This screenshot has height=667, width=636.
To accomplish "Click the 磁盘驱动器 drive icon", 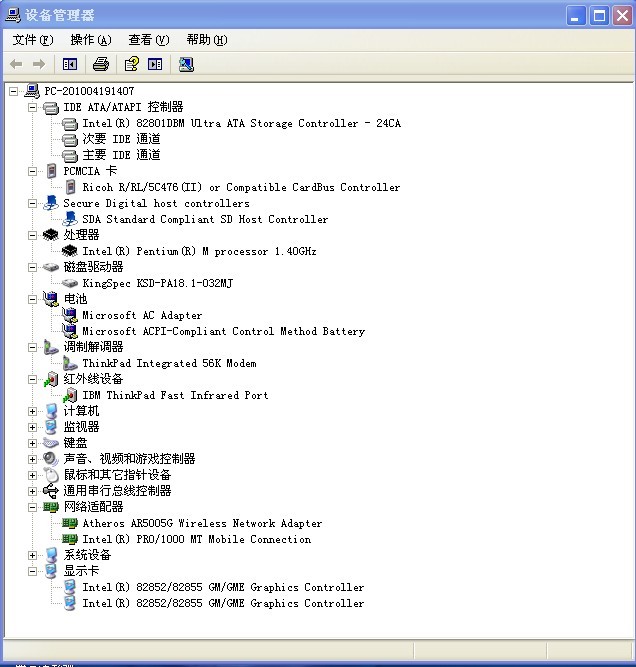I will 51,267.
